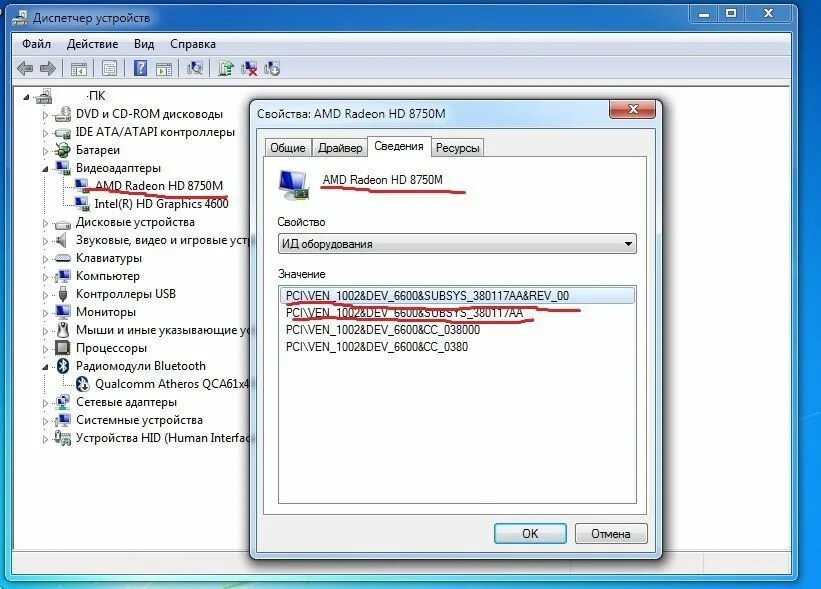Expand Дисковые устройства node
Screen dimensions: 821x589
[x=45, y=223]
